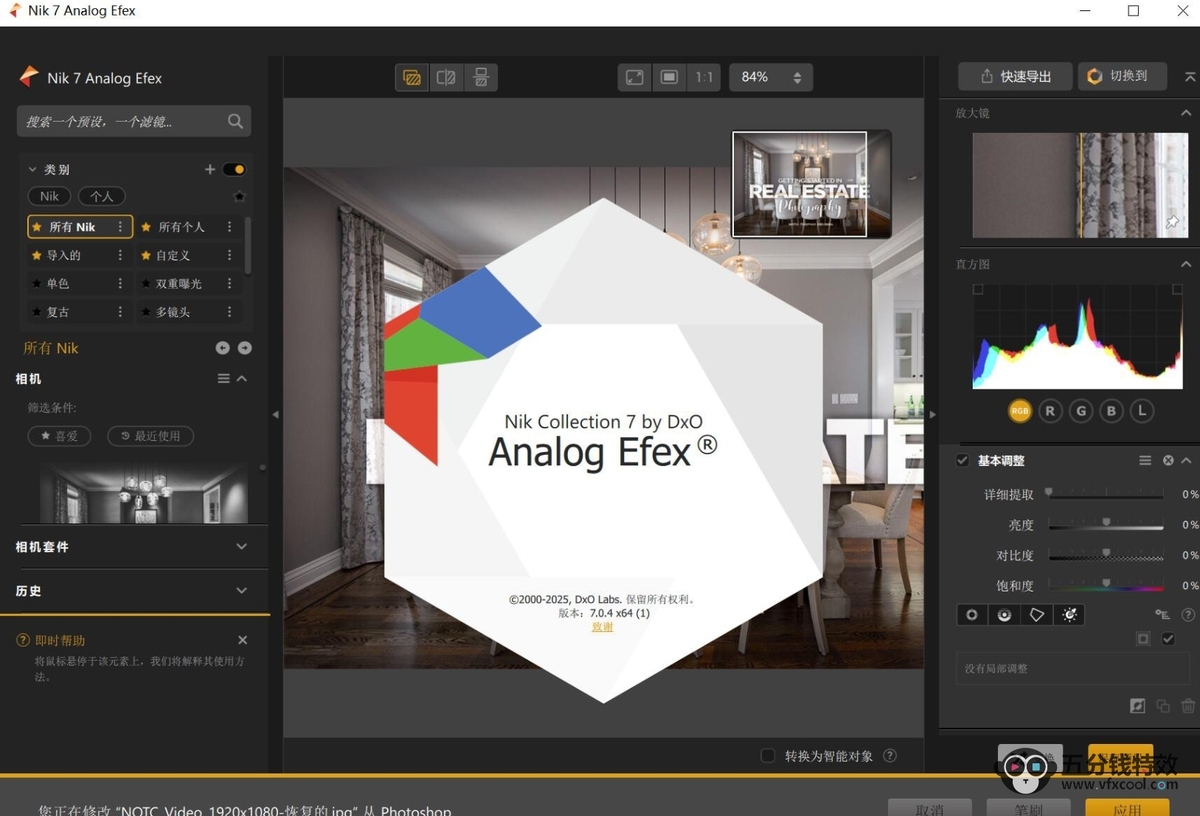Toggle the category switch
This screenshot has height=816, width=1200.
click(x=235, y=170)
